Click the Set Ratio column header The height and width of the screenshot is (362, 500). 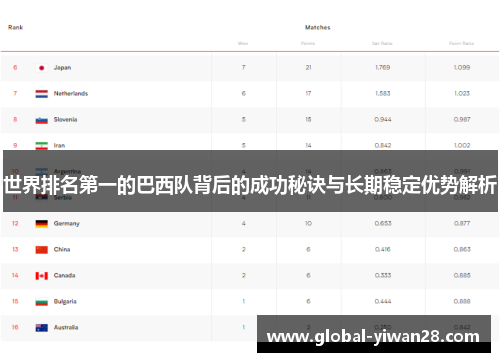(382, 43)
